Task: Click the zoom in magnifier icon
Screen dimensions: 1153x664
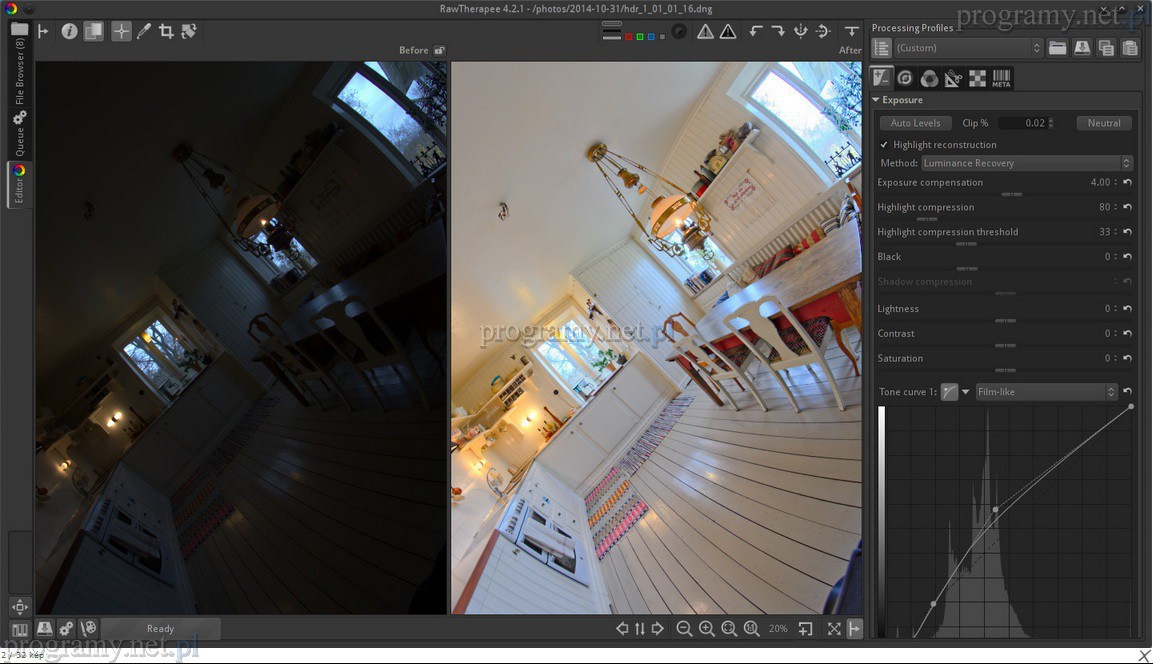Action: tap(706, 629)
